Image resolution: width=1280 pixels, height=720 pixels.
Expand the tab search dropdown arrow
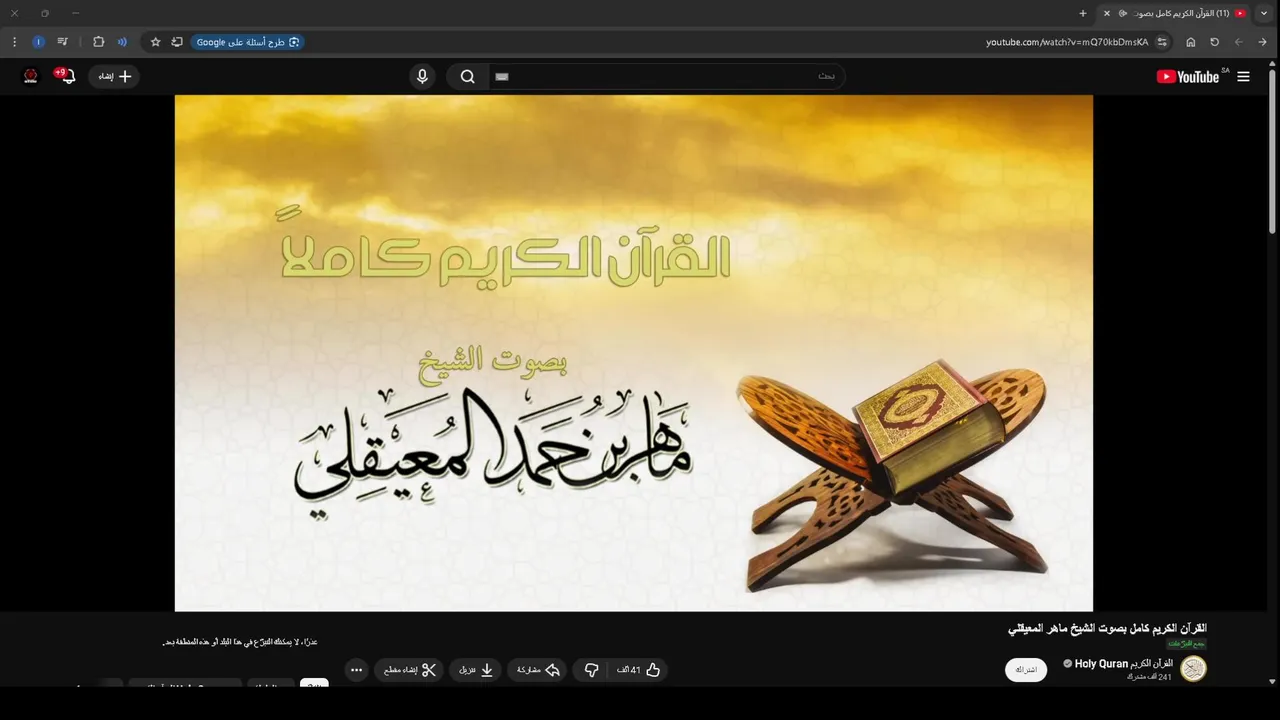click(x=1265, y=13)
